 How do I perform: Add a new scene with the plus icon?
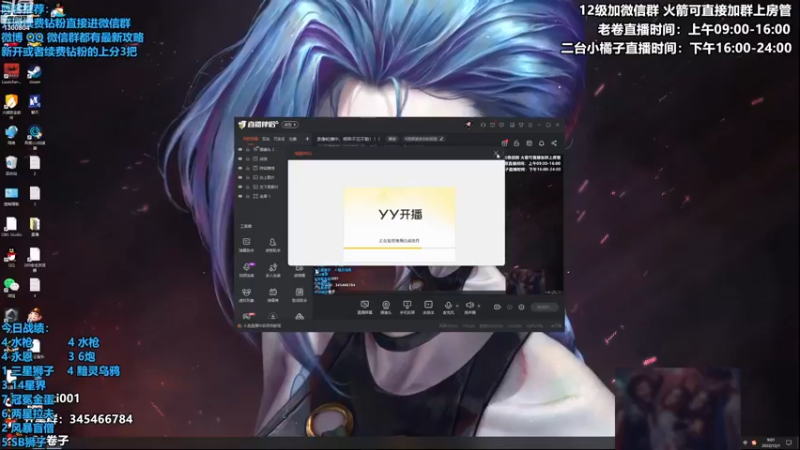click(307, 139)
